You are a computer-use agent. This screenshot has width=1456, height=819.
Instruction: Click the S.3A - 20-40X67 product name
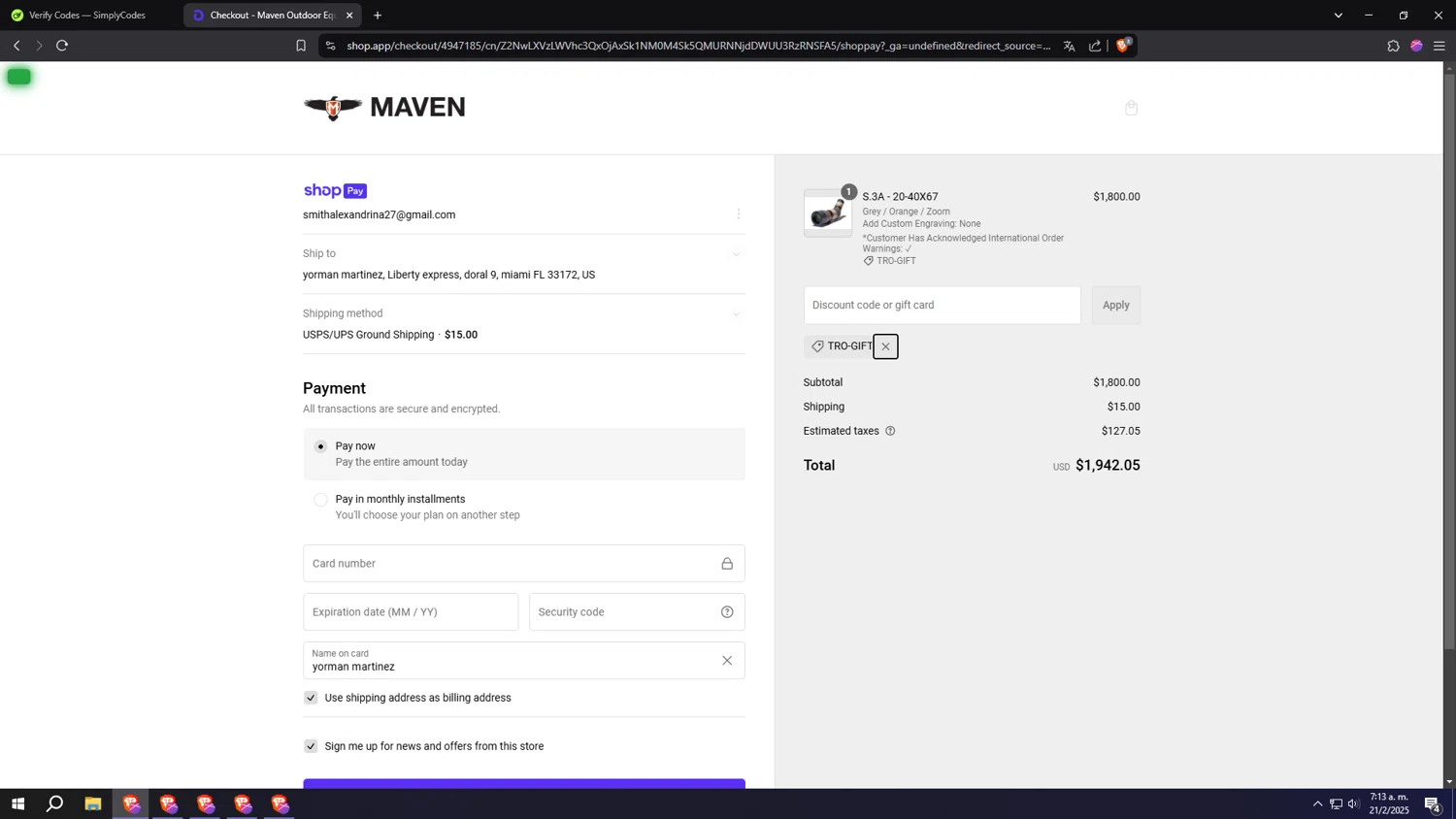tap(900, 197)
